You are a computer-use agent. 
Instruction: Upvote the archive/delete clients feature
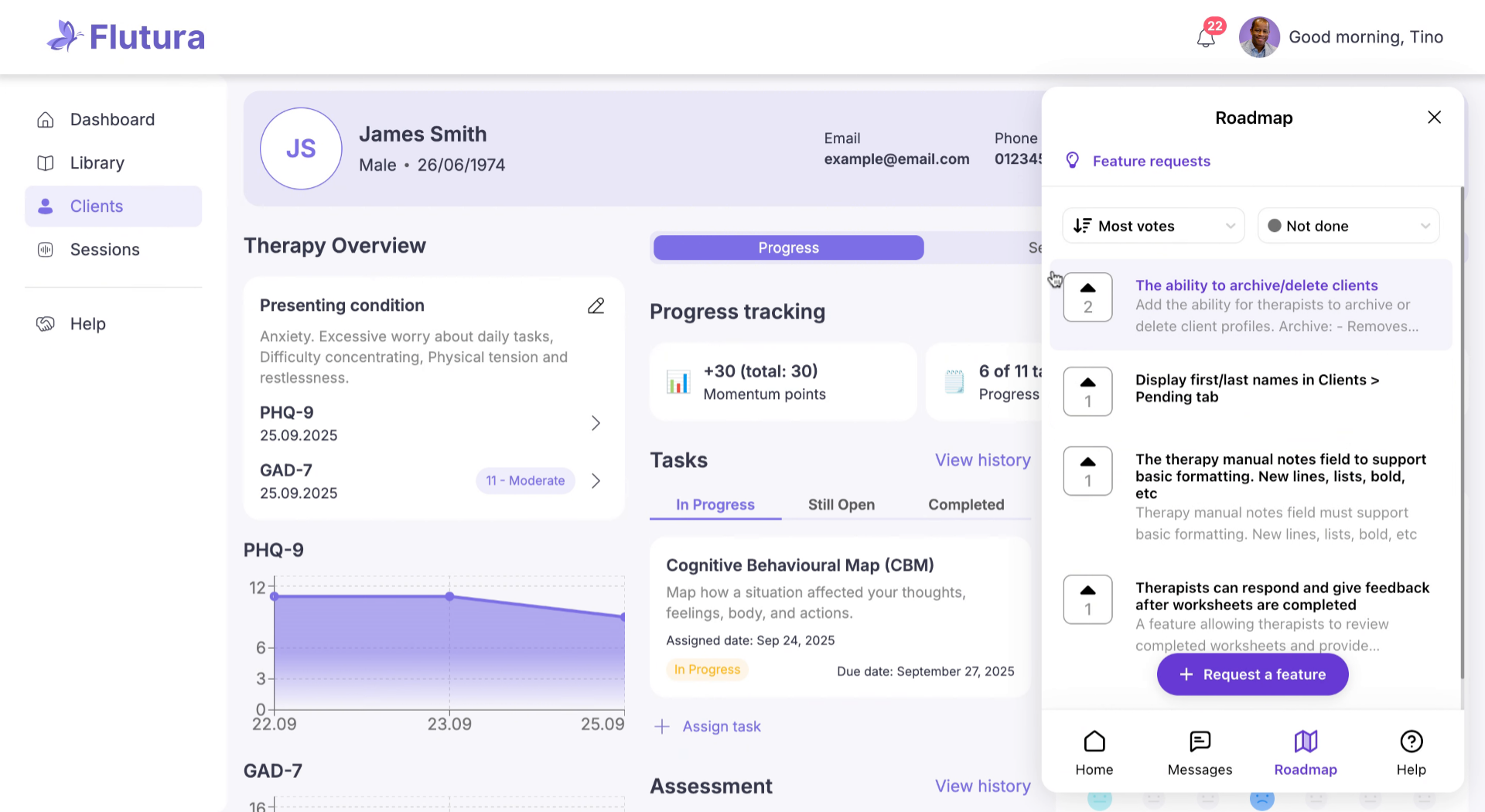point(1087,297)
